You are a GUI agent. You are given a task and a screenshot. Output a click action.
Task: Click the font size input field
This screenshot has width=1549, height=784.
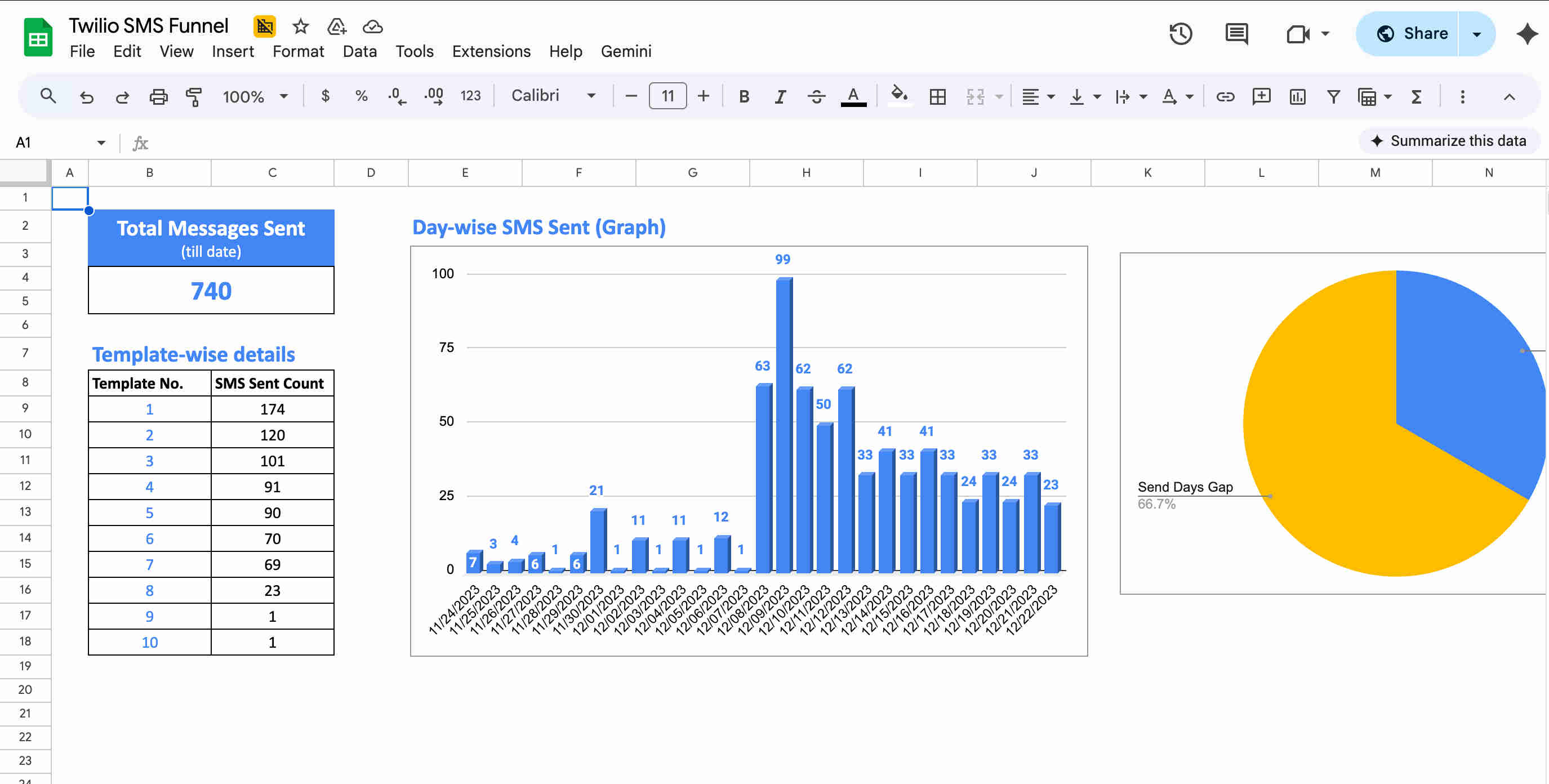pos(667,96)
